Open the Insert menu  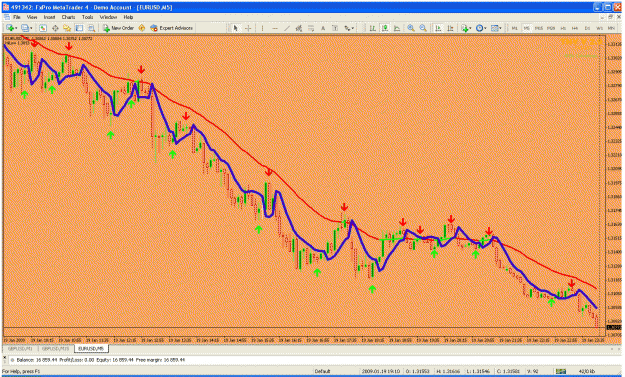pyautogui.click(x=49, y=17)
